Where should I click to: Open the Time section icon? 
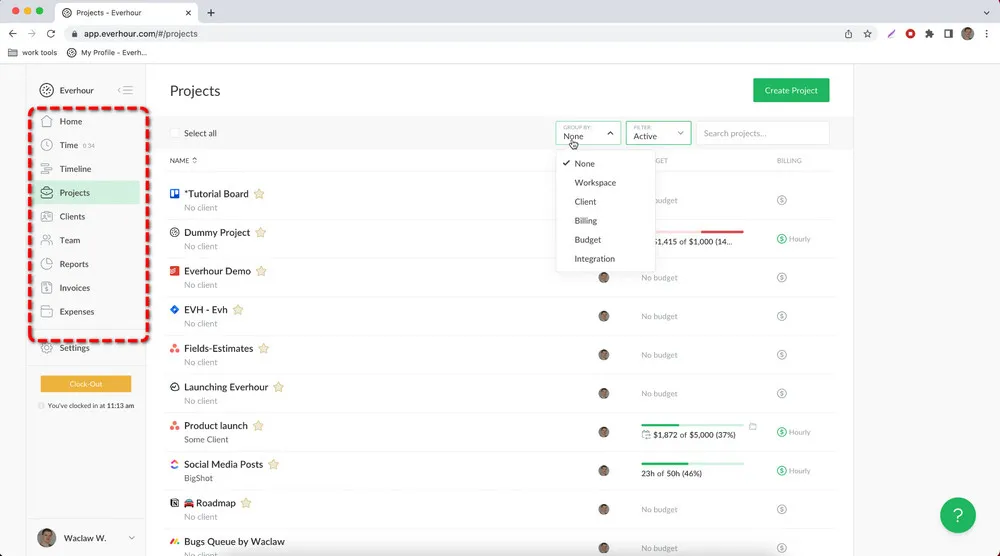click(x=47, y=145)
